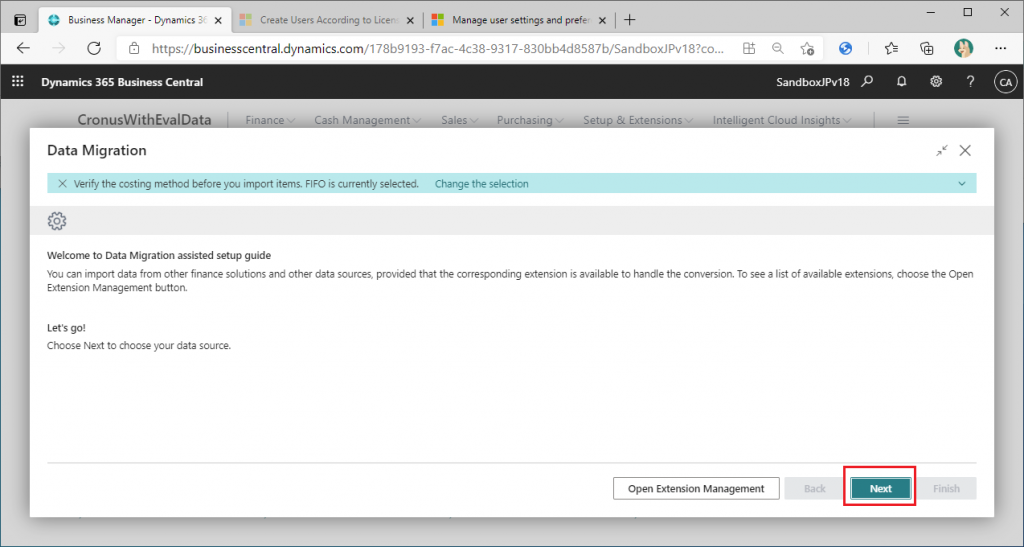The height and width of the screenshot is (547, 1024).
Task: Expand Intelligent Cloud Insights menu
Action: tap(782, 120)
